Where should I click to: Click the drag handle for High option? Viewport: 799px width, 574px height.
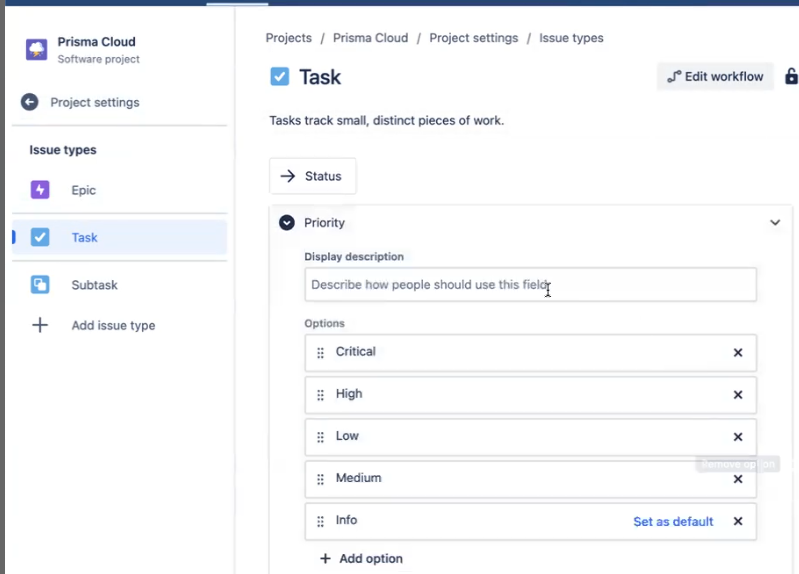pyautogui.click(x=321, y=395)
